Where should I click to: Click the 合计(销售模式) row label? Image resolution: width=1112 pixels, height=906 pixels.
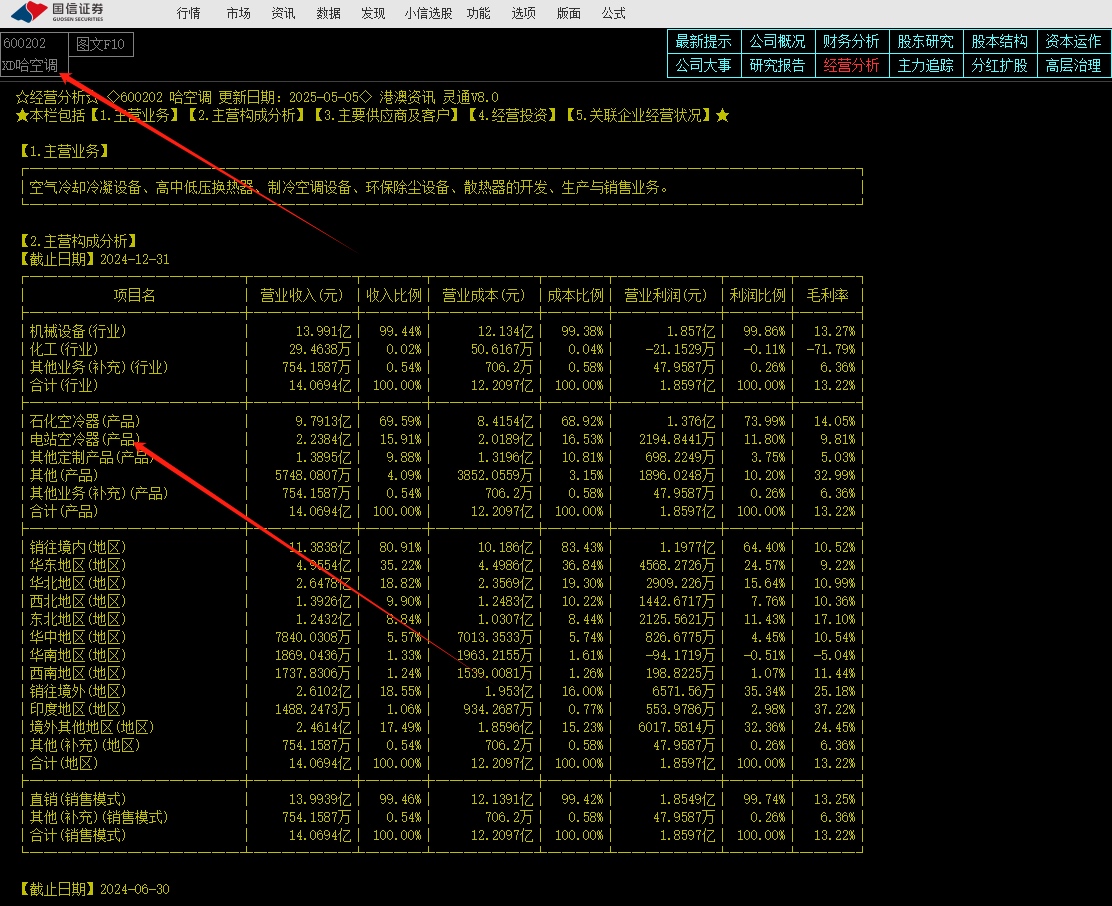(78, 835)
